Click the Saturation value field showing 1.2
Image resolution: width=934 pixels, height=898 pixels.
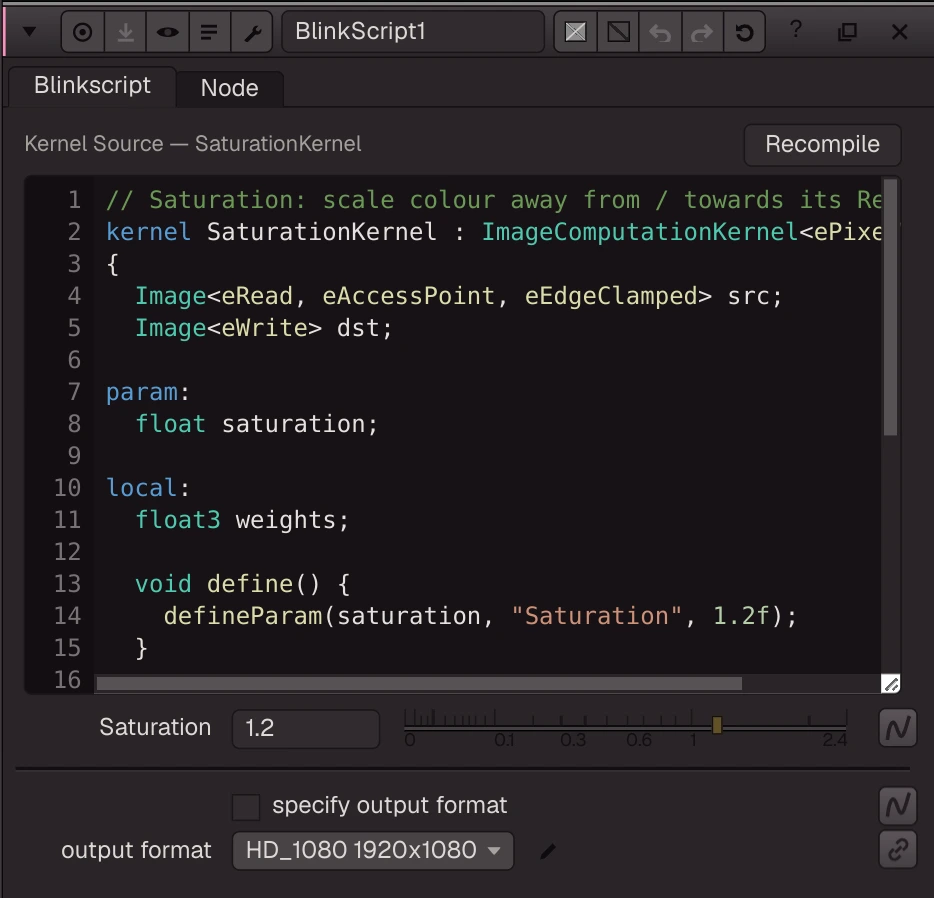pyautogui.click(x=306, y=728)
